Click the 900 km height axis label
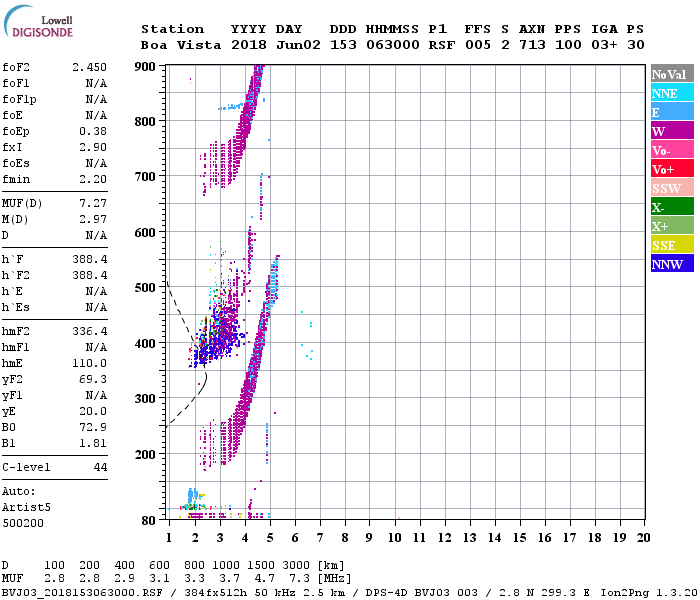The height and width of the screenshot is (600, 700). [145, 67]
